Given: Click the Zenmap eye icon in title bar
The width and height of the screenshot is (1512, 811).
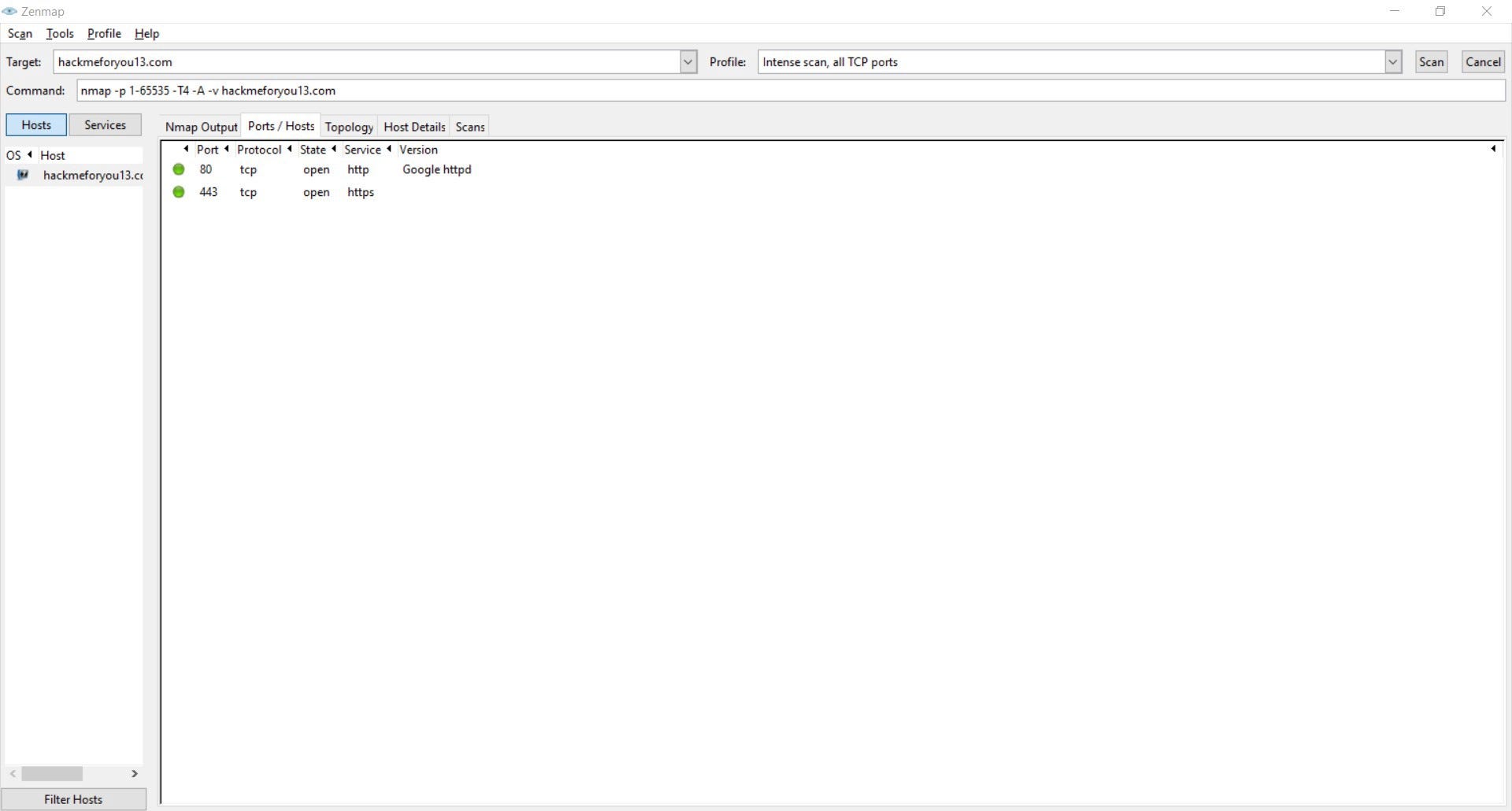Looking at the screenshot, I should click(9, 11).
